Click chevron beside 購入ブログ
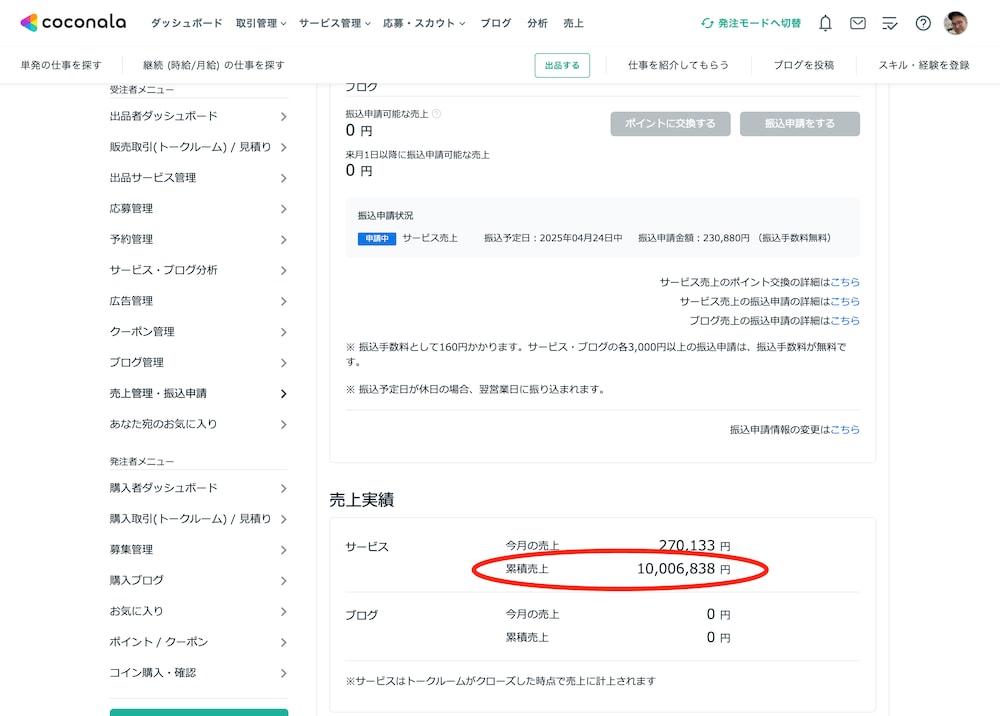This screenshot has width=1000, height=716. (x=283, y=581)
